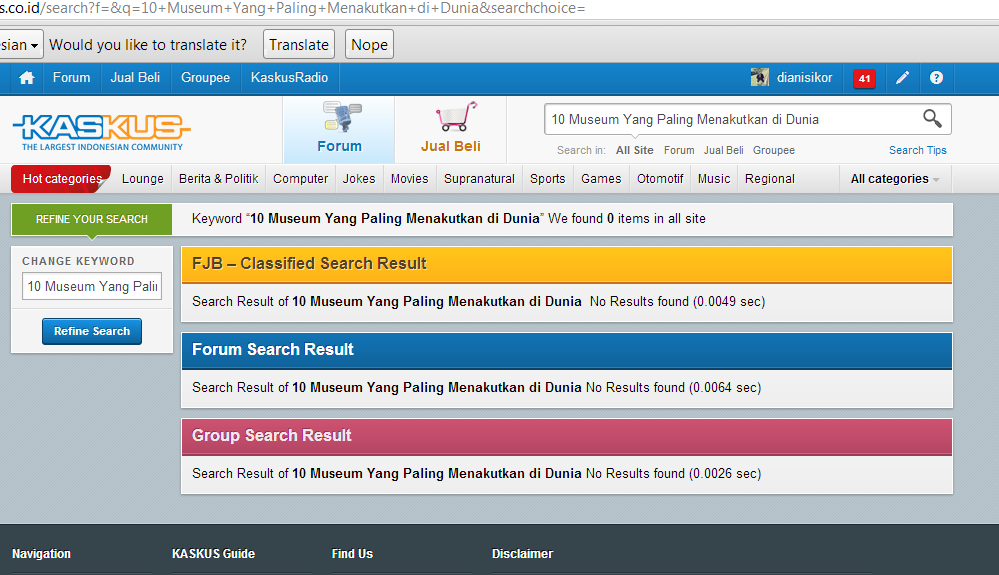Select Forum search scope
Screen dimensions: 999x575
pos(679,150)
